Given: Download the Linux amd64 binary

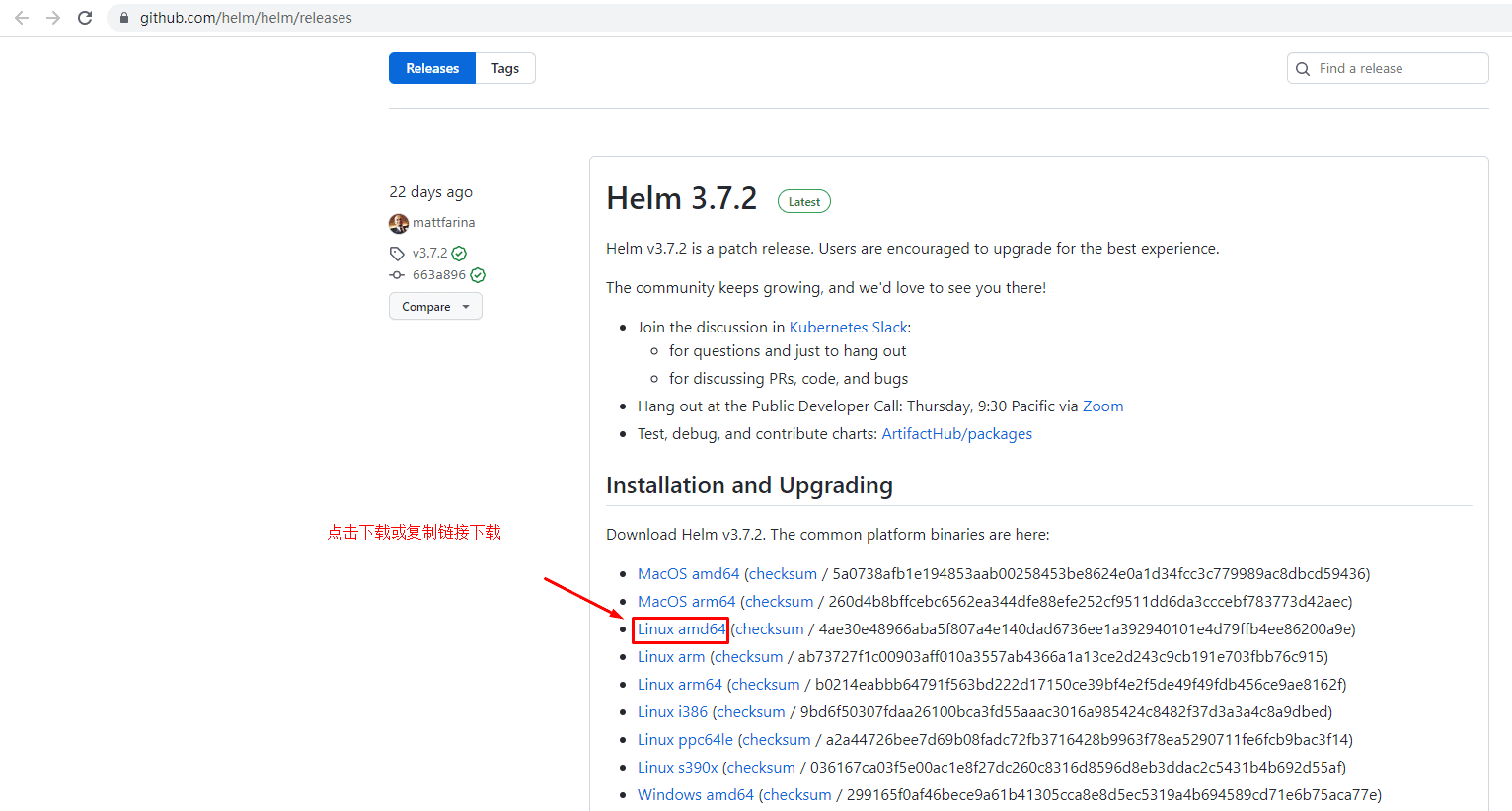Looking at the screenshot, I should [681, 629].
